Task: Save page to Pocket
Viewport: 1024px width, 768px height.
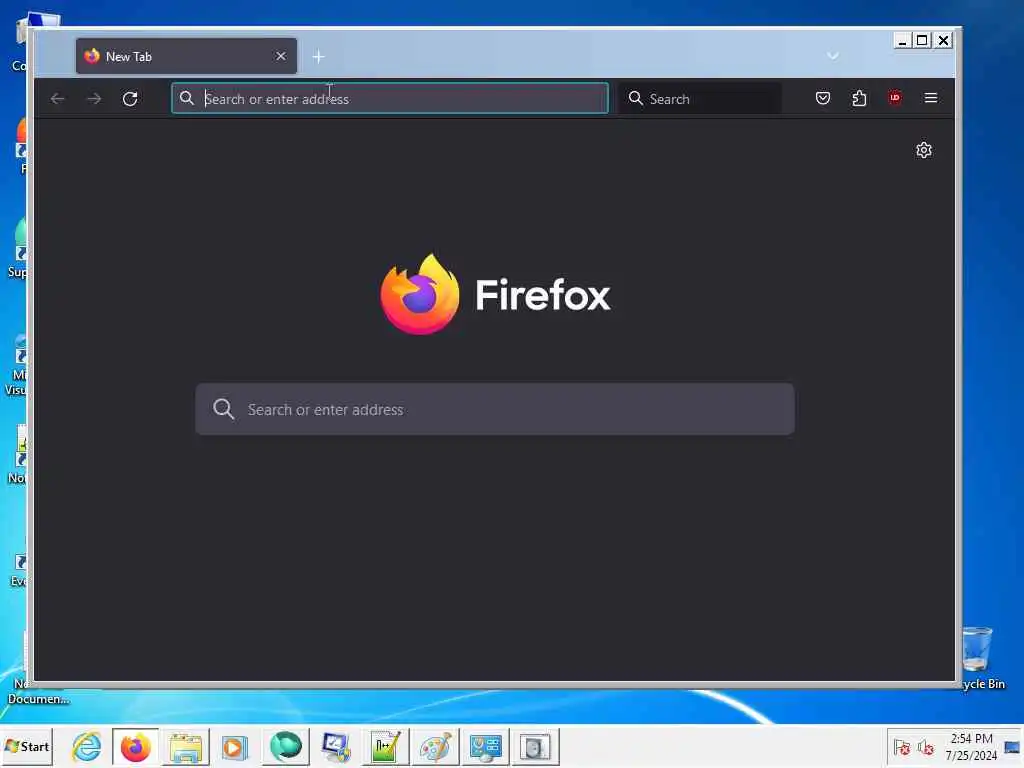Action: (x=823, y=98)
